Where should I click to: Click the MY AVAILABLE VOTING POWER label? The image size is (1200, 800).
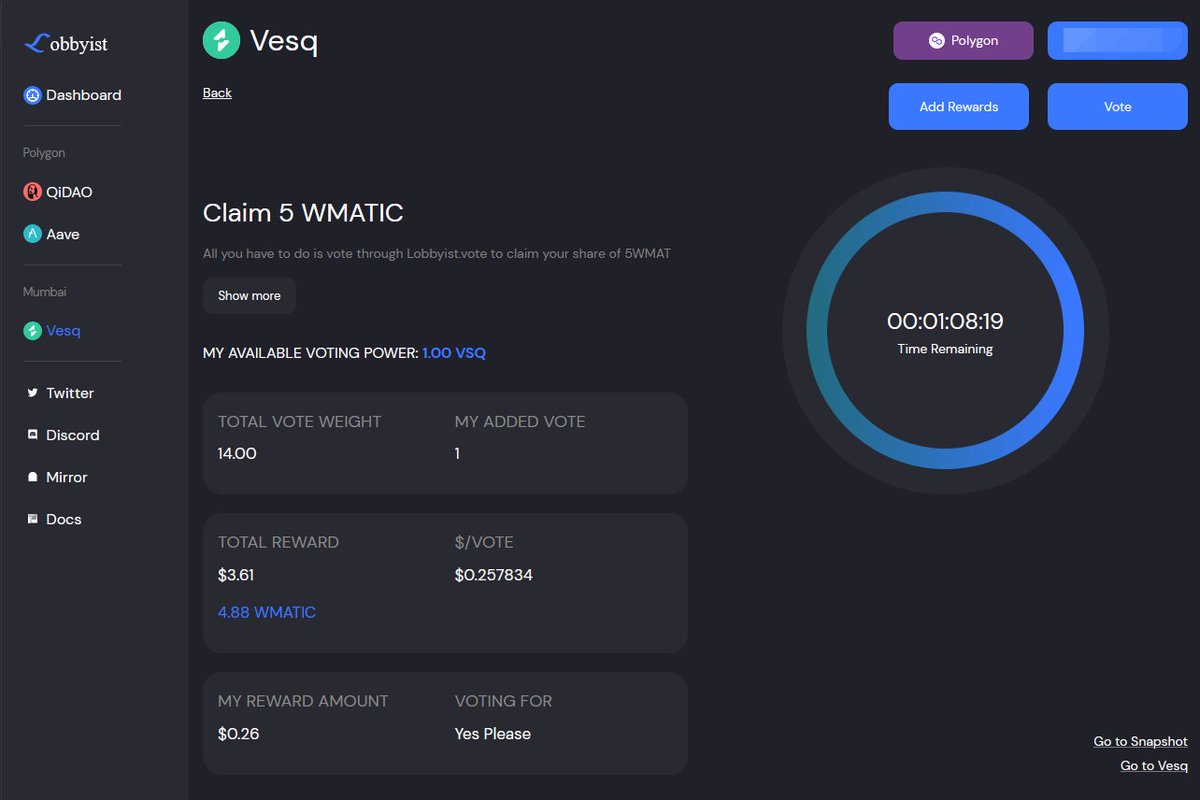(310, 353)
